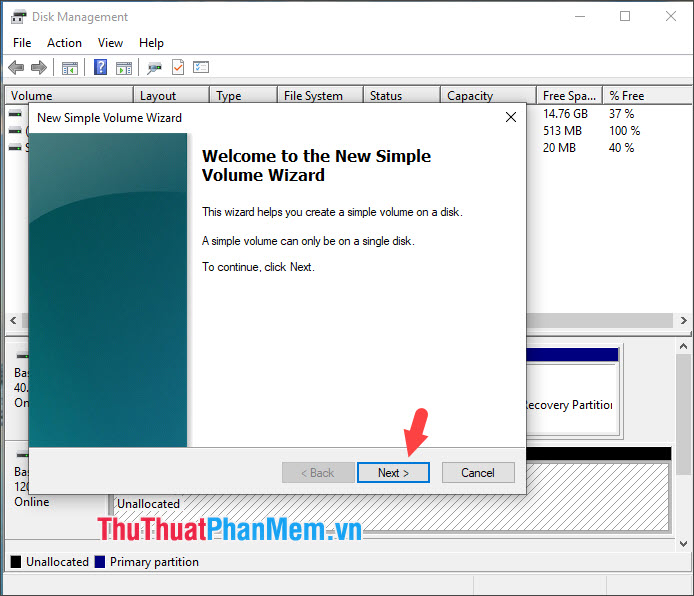
Task: Click the Forward arrow toolbar icon
Action: pos(39,67)
